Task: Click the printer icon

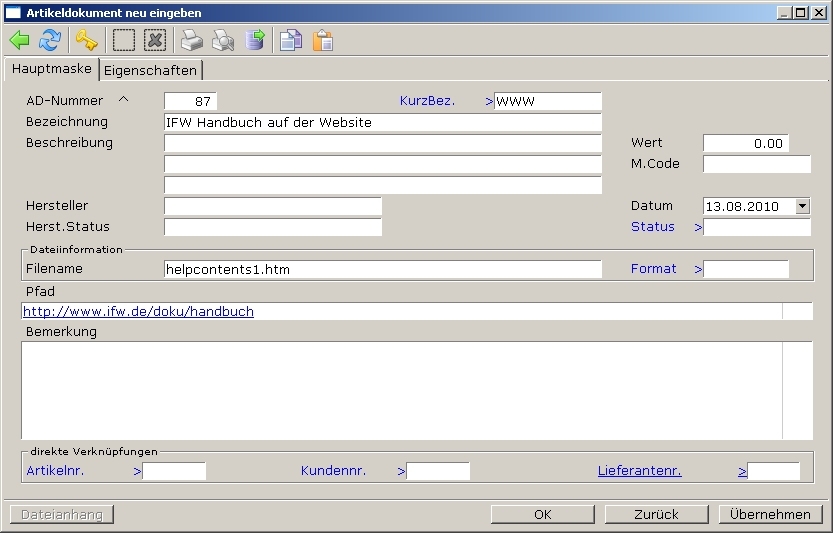Action: point(192,40)
